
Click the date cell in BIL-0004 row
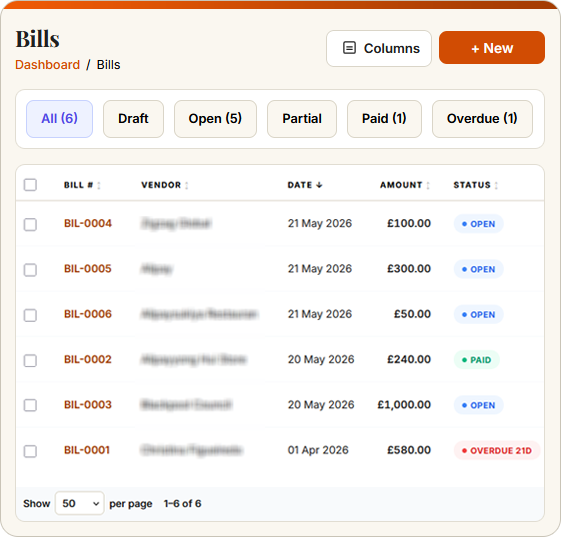(x=320, y=223)
